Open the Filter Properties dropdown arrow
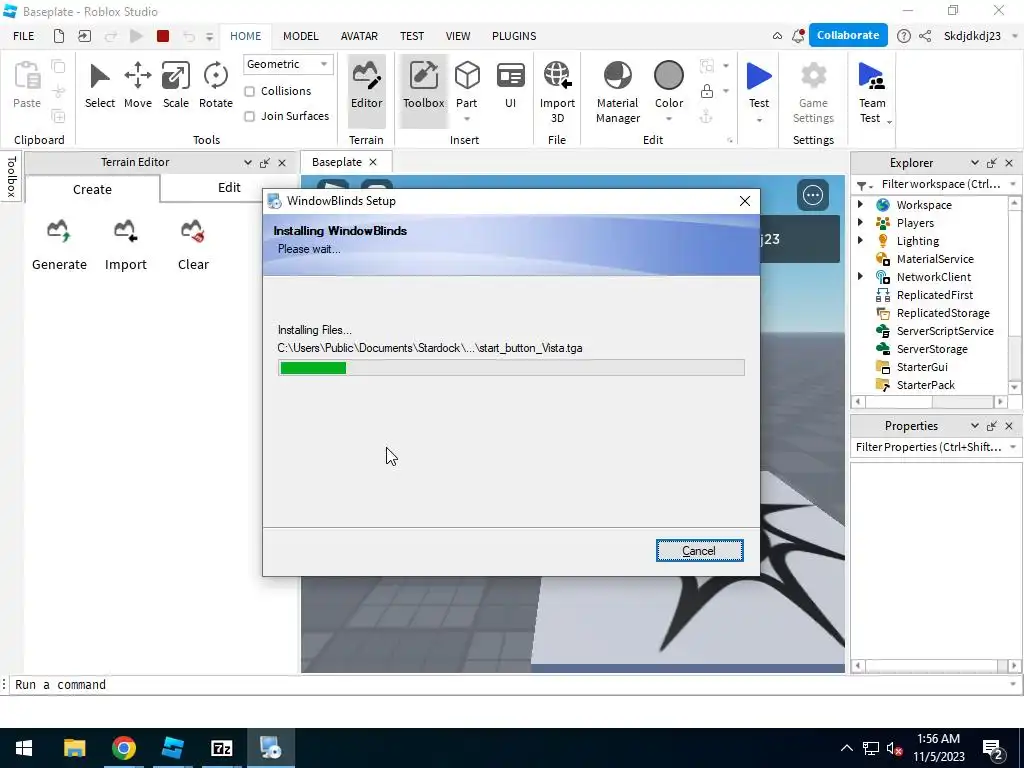 coord(1013,447)
